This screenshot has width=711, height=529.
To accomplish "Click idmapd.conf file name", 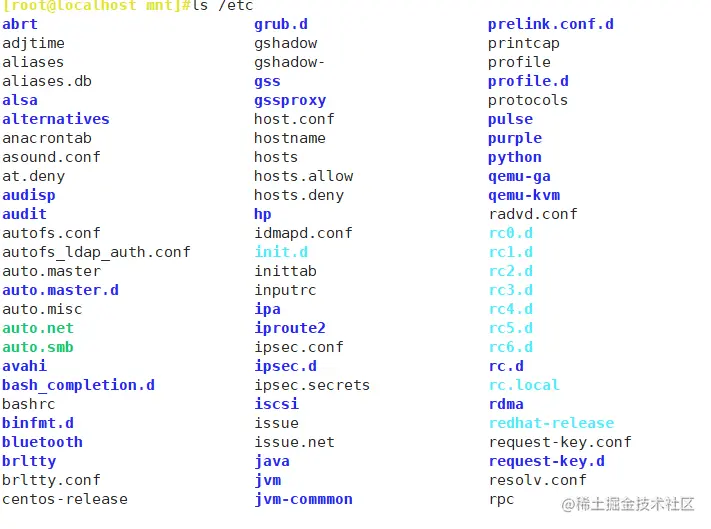I will click(303, 233).
